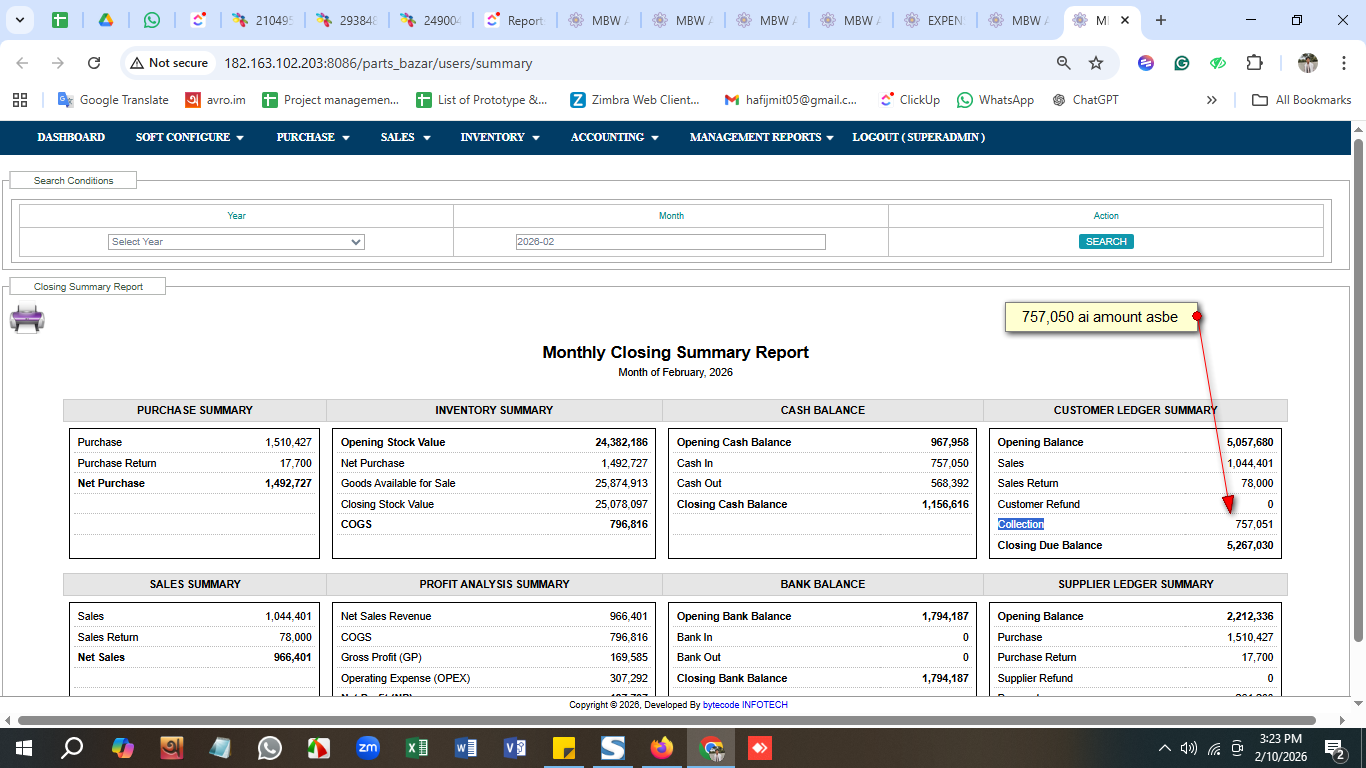Click the Month input field
Image resolution: width=1366 pixels, height=768 pixels.
pyautogui.click(x=670, y=242)
